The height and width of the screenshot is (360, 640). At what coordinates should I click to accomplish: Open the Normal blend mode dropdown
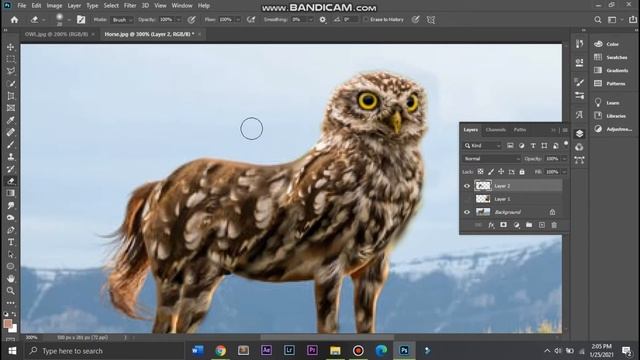(492, 159)
